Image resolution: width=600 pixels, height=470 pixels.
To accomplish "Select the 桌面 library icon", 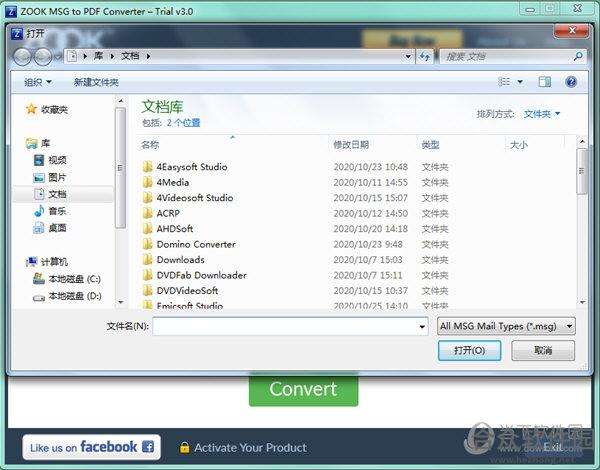I will [39, 228].
